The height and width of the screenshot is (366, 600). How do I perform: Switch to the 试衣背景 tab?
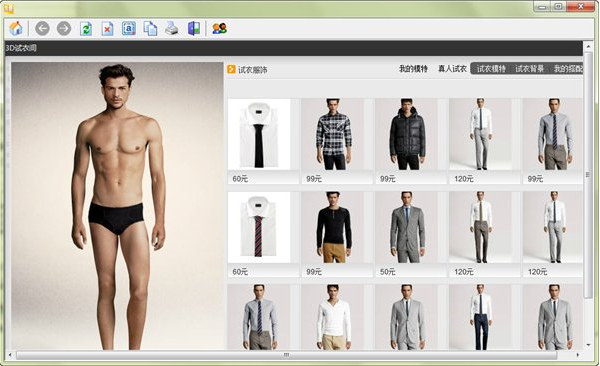point(530,69)
